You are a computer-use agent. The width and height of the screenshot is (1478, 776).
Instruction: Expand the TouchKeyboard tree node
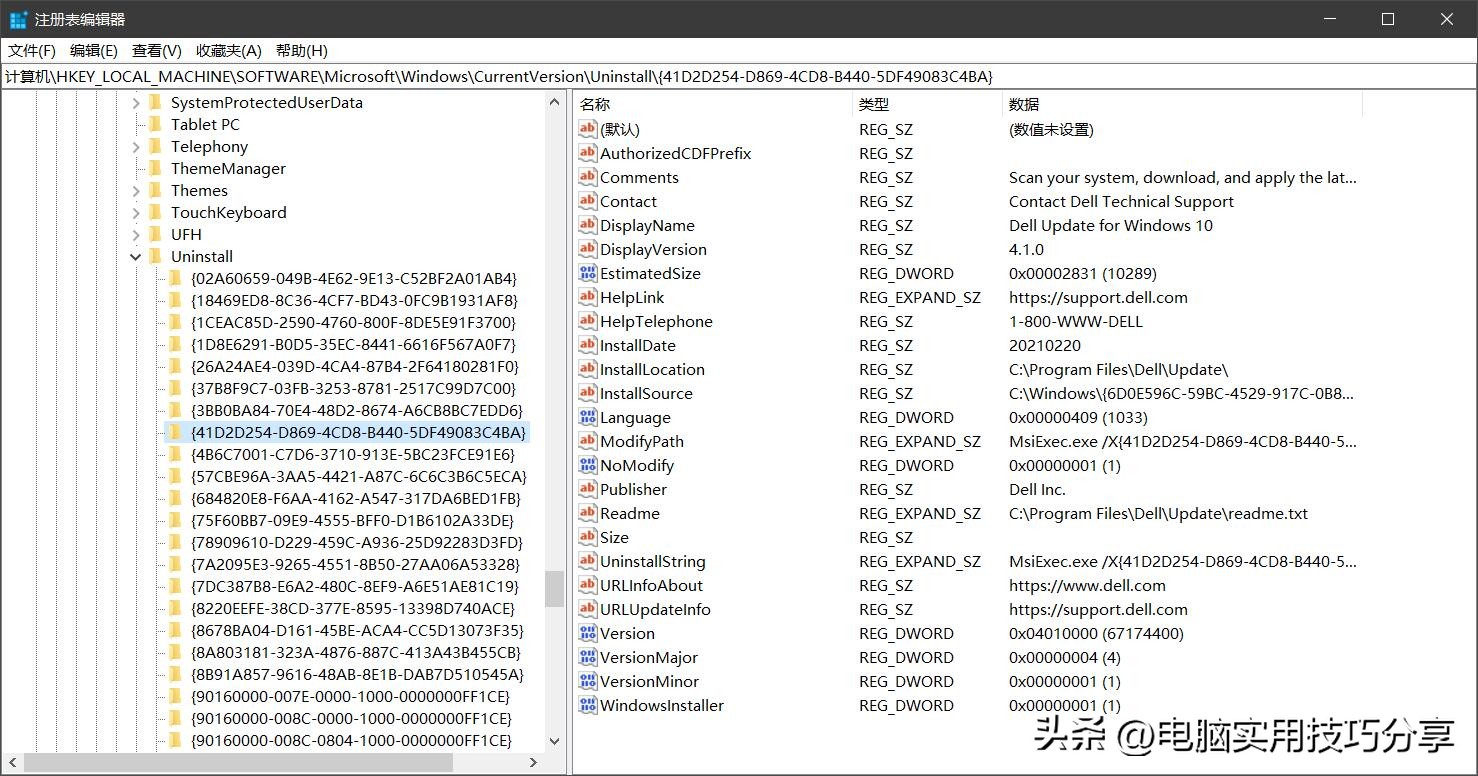click(x=136, y=213)
